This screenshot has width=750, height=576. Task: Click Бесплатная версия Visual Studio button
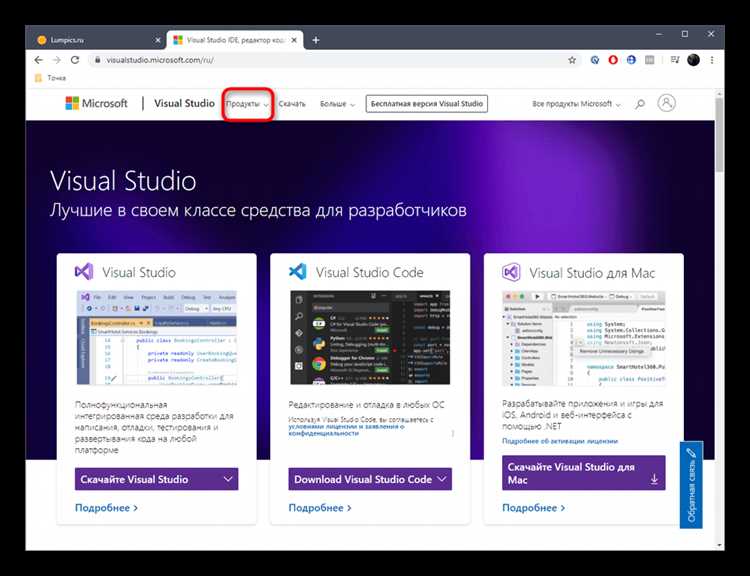(x=427, y=104)
